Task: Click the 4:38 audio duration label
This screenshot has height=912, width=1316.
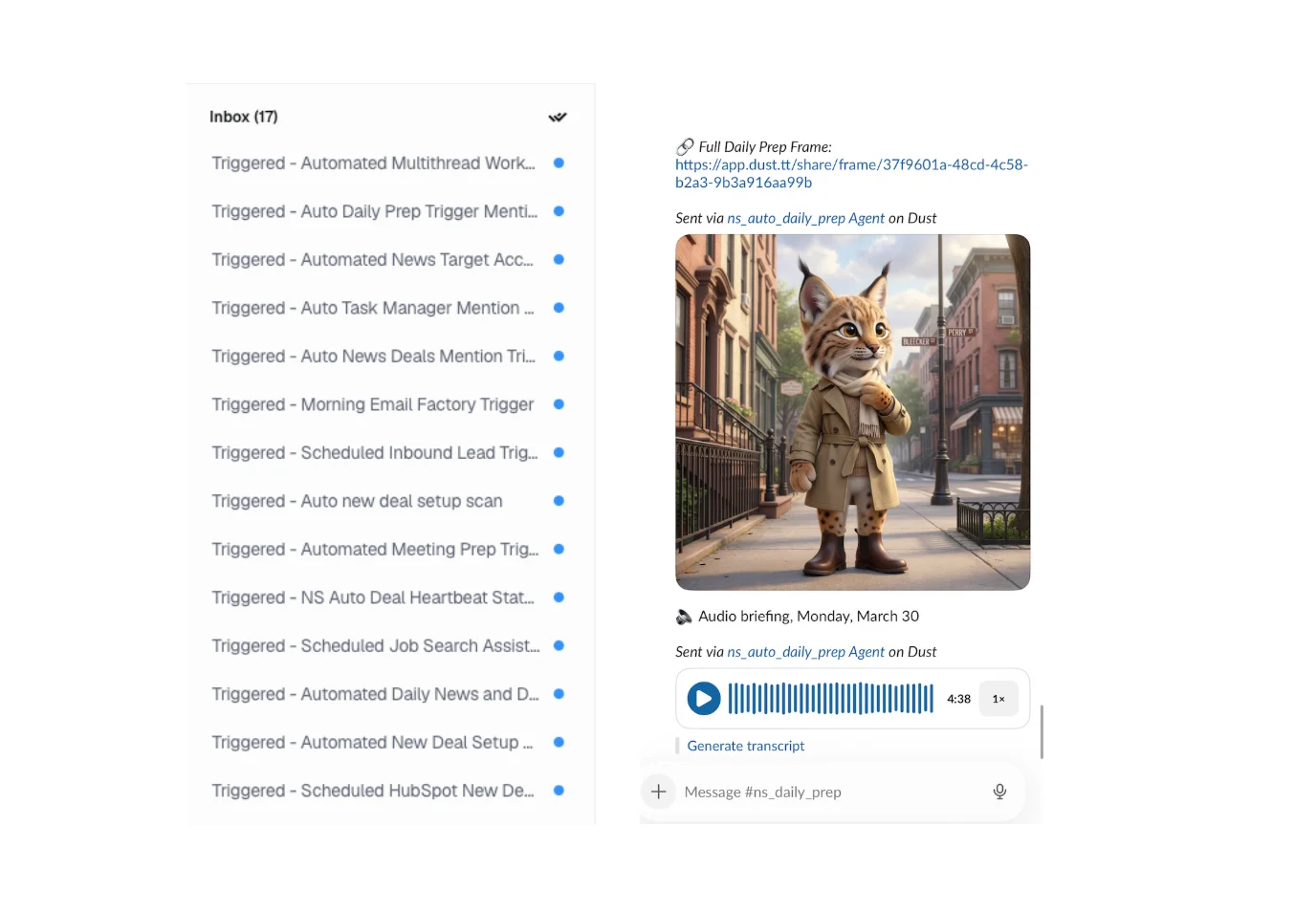Action: (x=958, y=699)
